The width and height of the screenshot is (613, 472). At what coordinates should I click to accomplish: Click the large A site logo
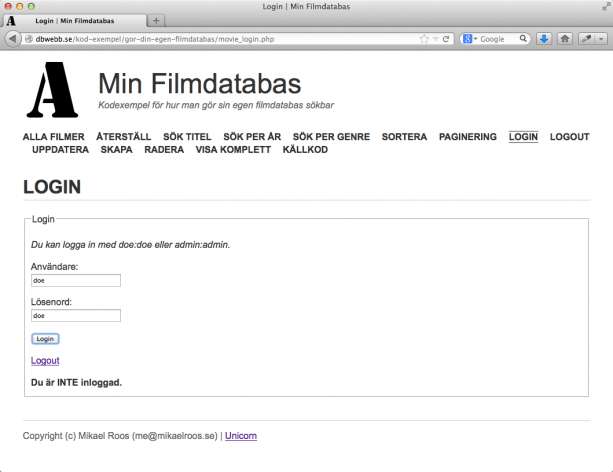[52, 90]
